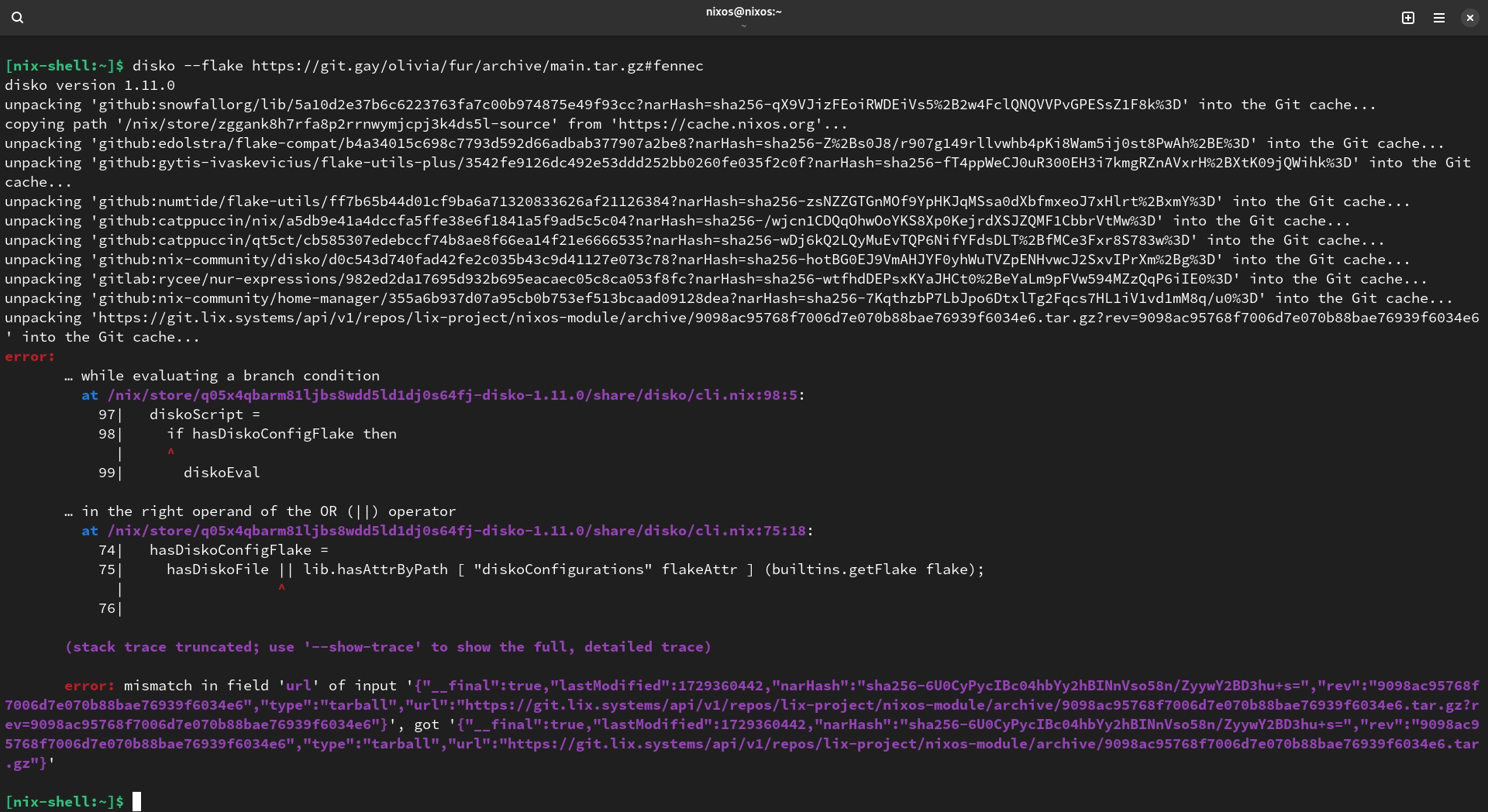Open a new terminal tab

pos(1408,18)
